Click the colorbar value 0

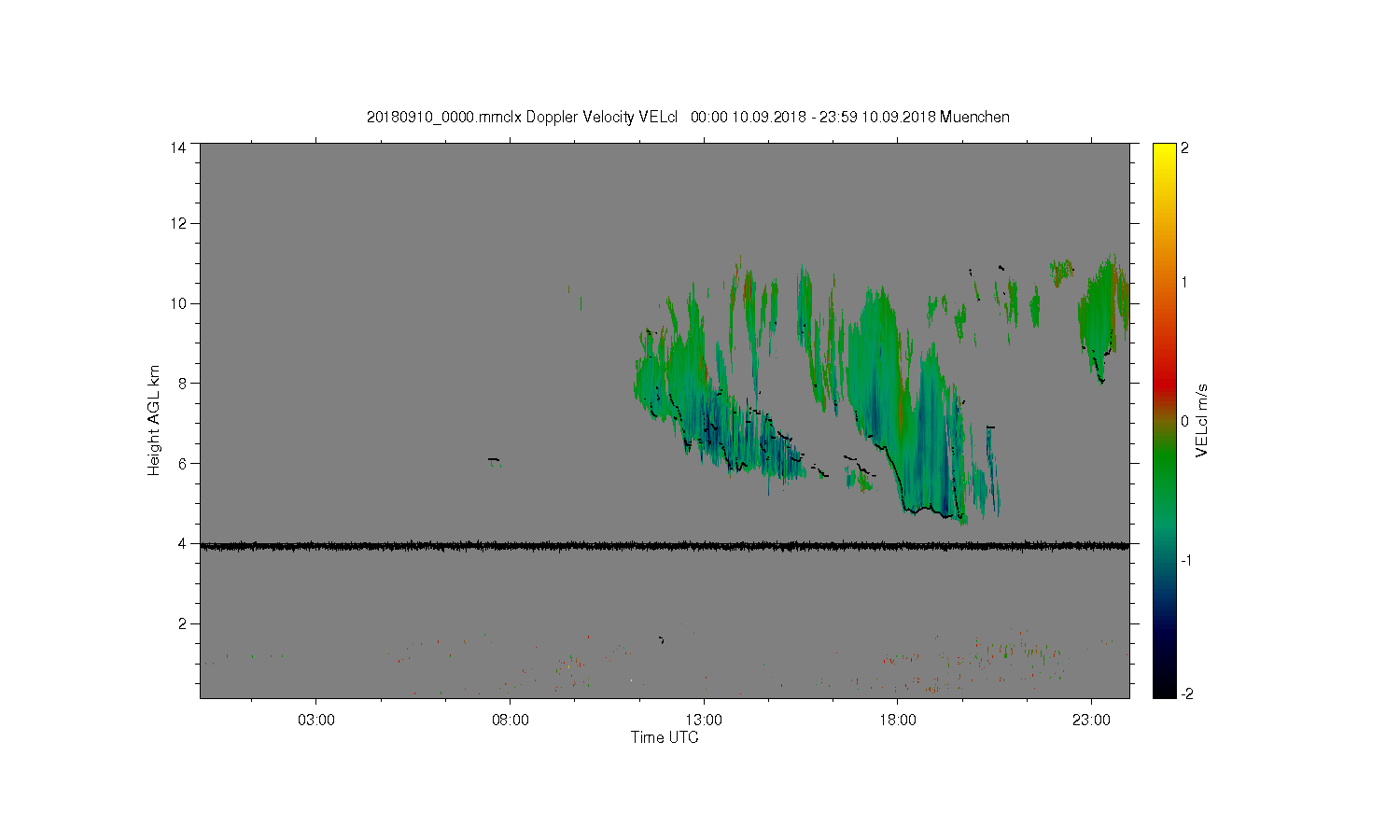[1184, 421]
